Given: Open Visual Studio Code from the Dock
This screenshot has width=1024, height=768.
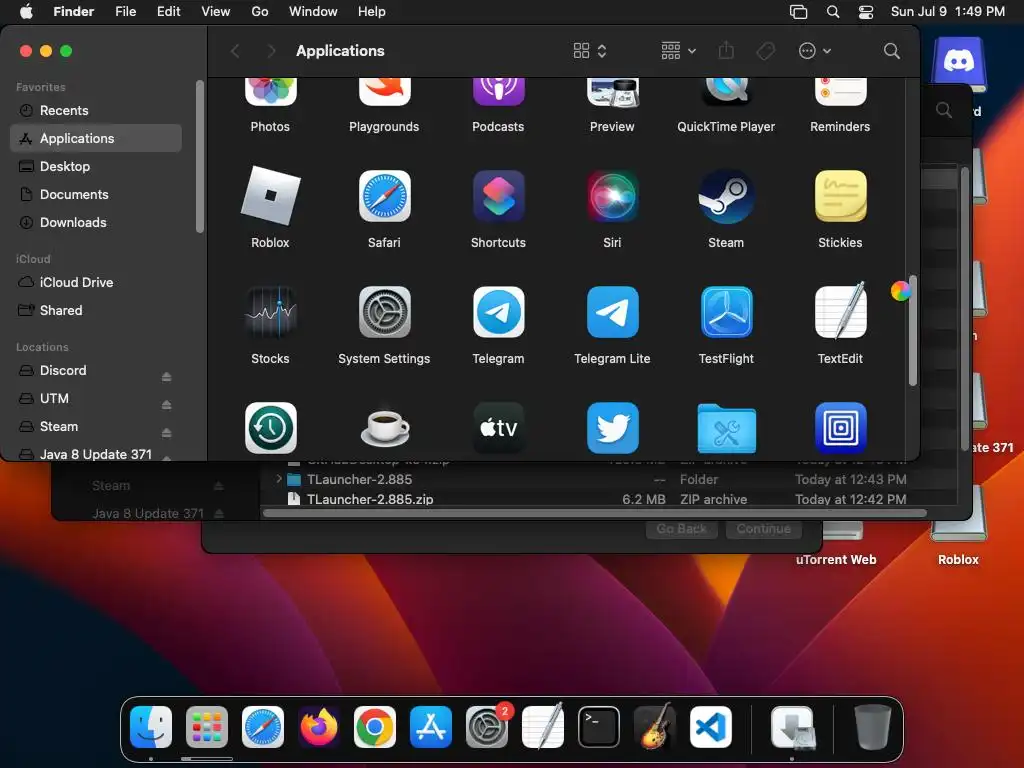Looking at the screenshot, I should (x=711, y=727).
